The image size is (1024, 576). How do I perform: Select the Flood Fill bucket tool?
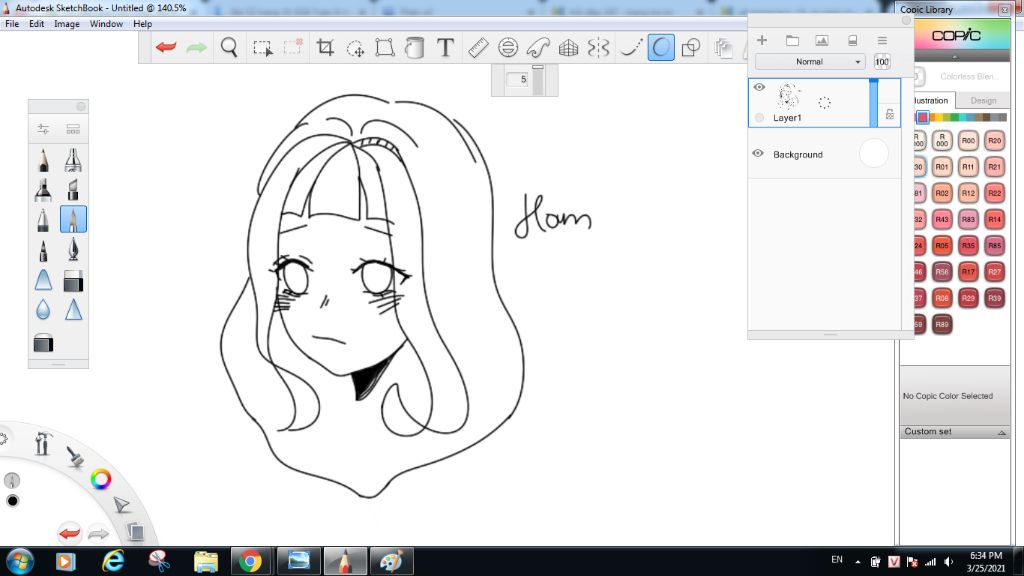pos(415,47)
